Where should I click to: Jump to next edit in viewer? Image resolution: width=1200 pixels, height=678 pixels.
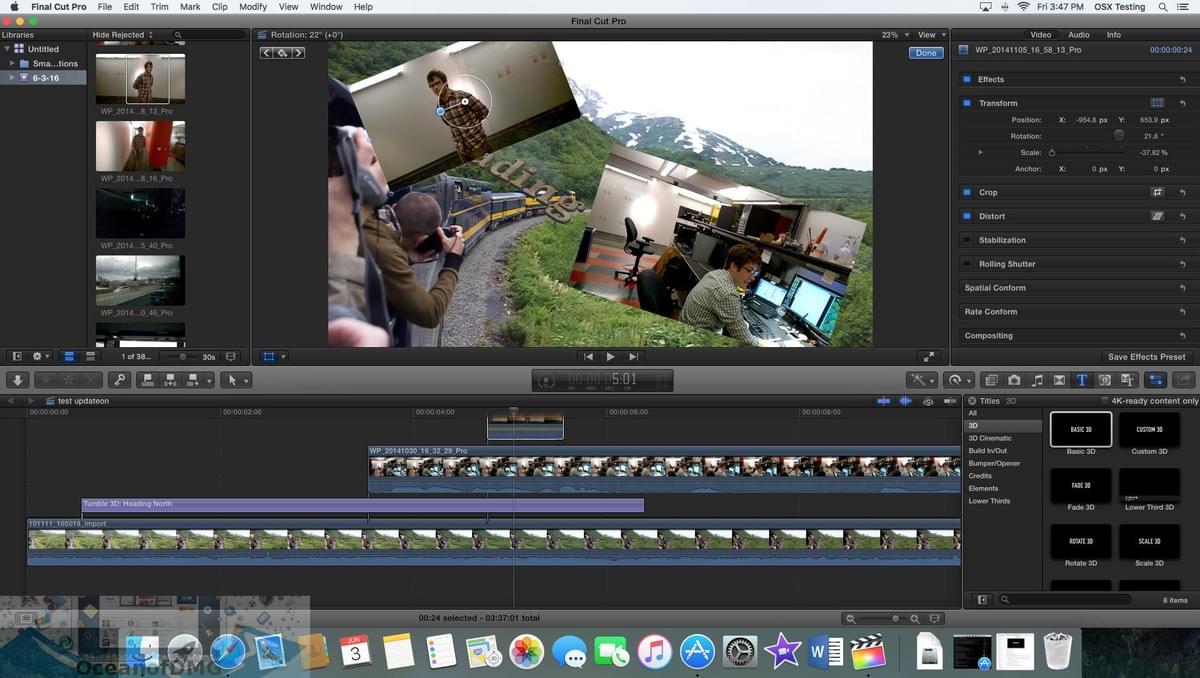[633, 356]
